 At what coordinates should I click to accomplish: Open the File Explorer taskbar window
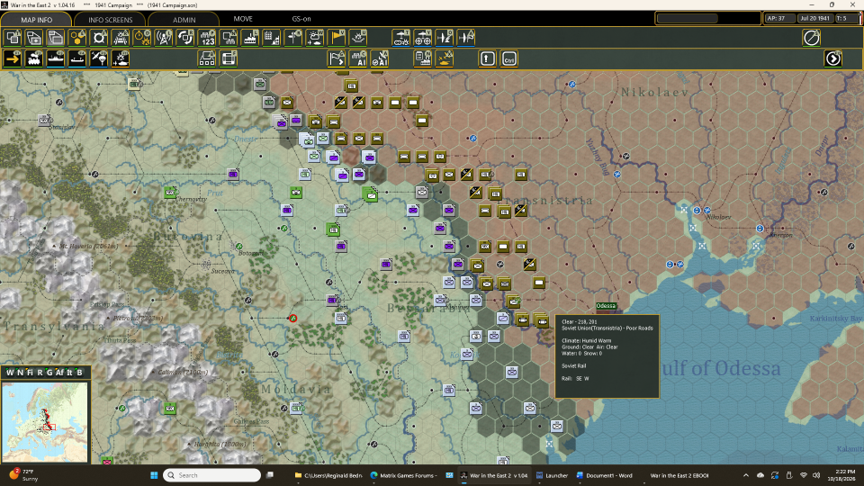pos(328,475)
